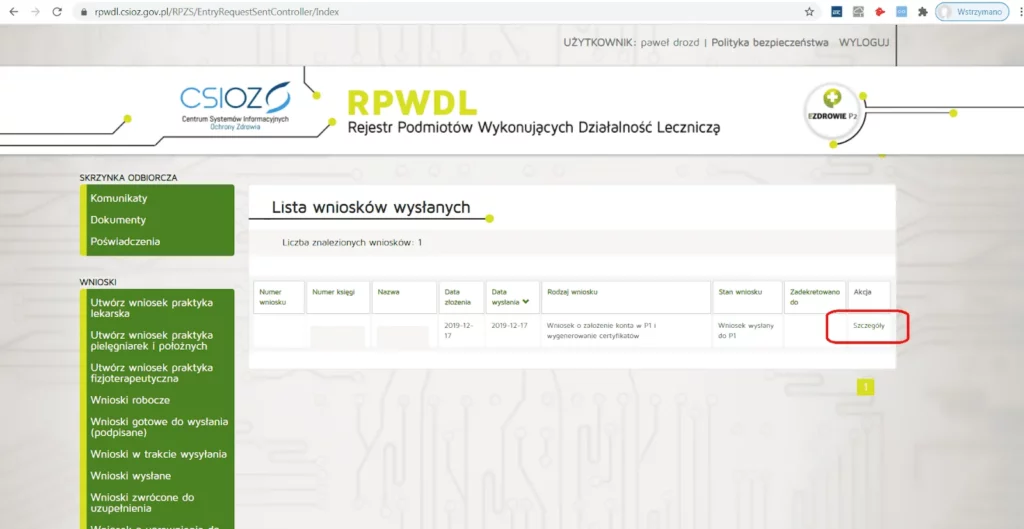Sort by Data wysłania column arrow

point(525,302)
